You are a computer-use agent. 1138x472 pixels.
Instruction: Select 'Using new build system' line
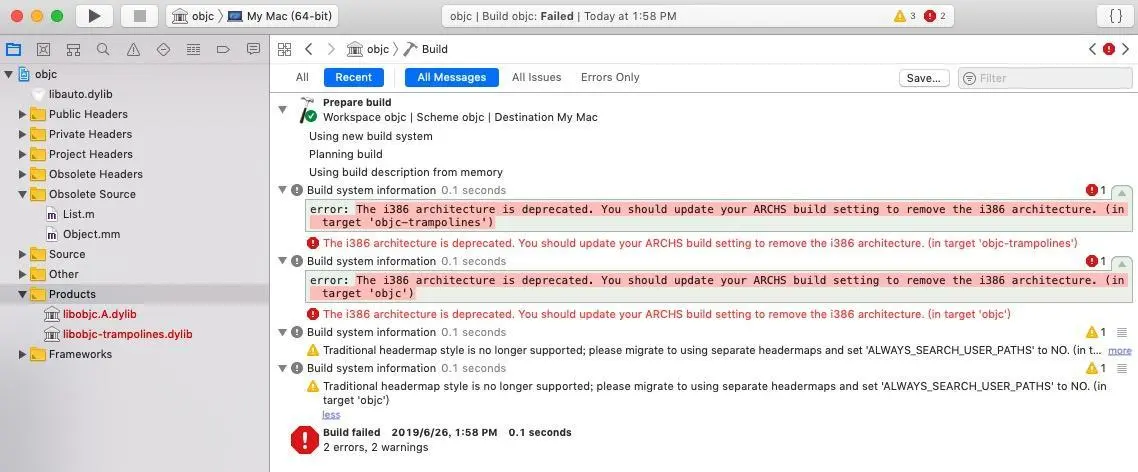click(370, 136)
